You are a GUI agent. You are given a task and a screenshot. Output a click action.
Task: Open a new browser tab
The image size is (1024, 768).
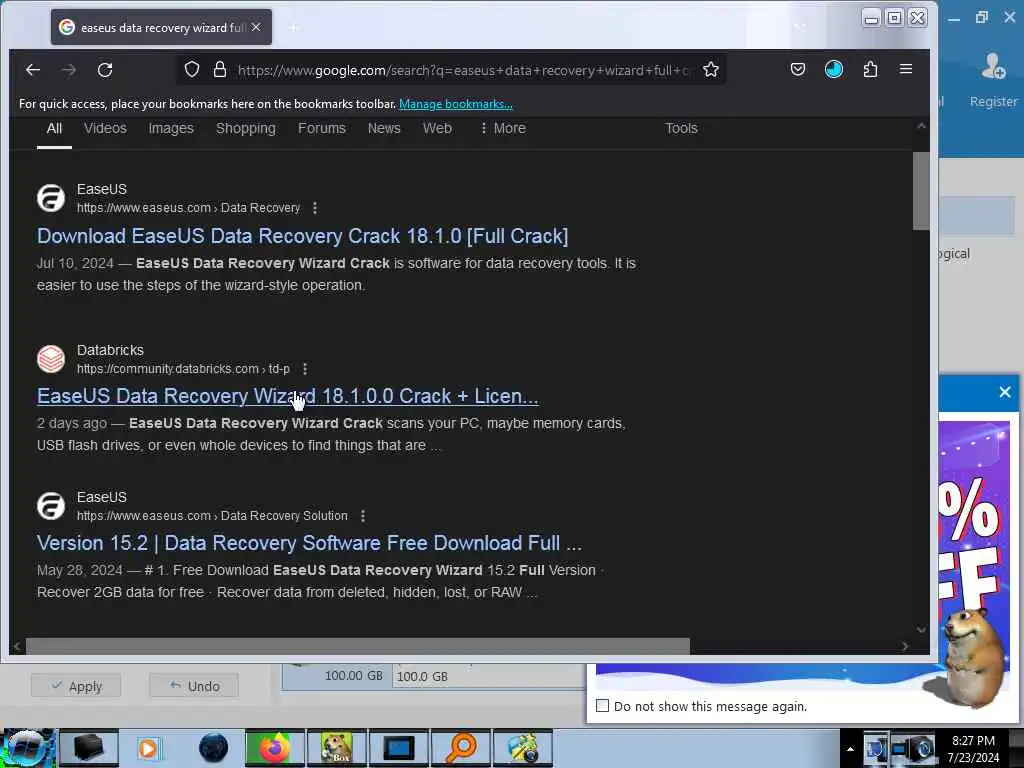tap(295, 27)
